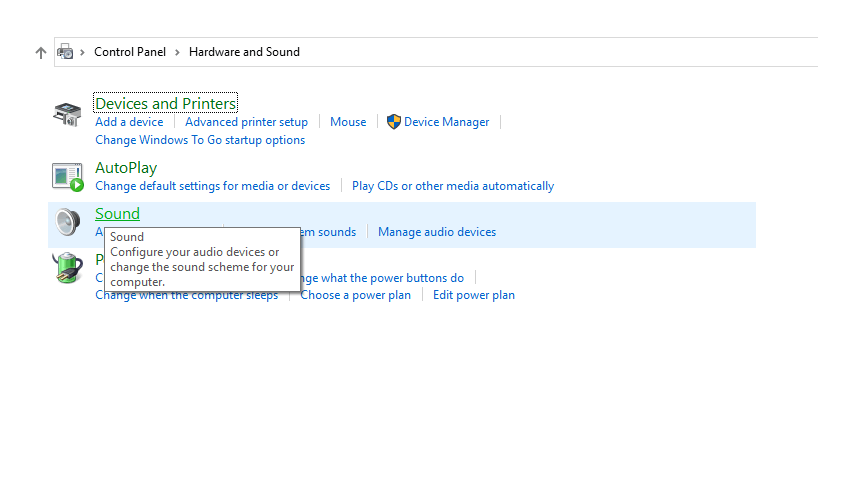Open Advanced printer setup
Screen dimensions: 847x496
pyautogui.click(x=246, y=122)
